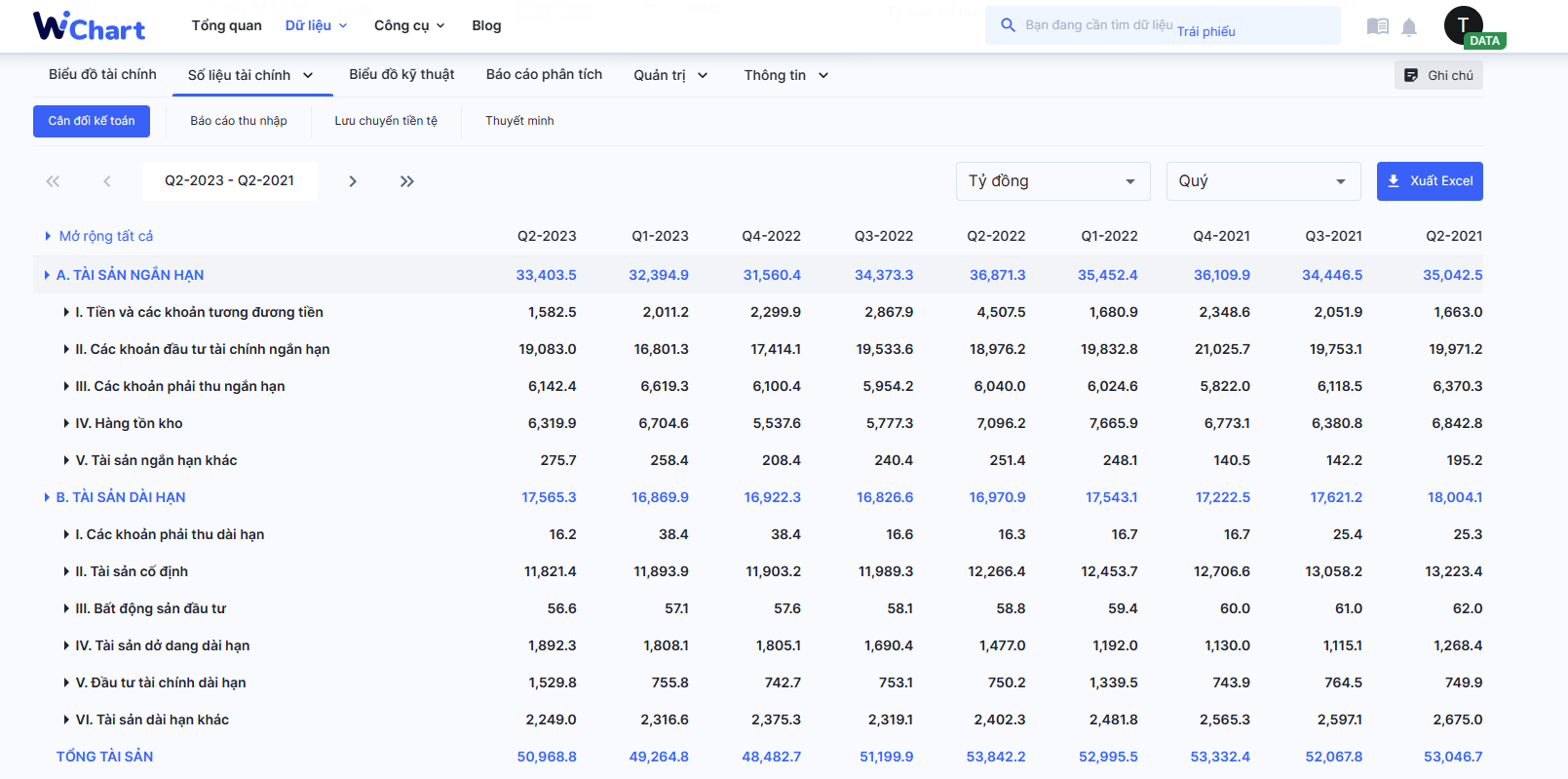Open the Blog menu item
Viewport: 1568px width, 779px height.
tap(486, 25)
